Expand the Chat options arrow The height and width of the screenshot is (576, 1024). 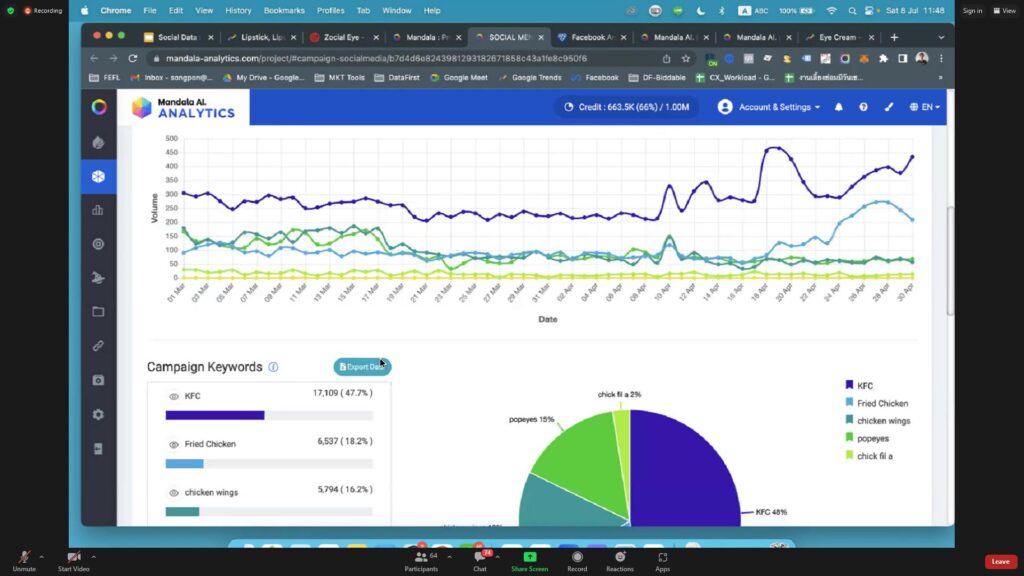pyautogui.click(x=498, y=557)
